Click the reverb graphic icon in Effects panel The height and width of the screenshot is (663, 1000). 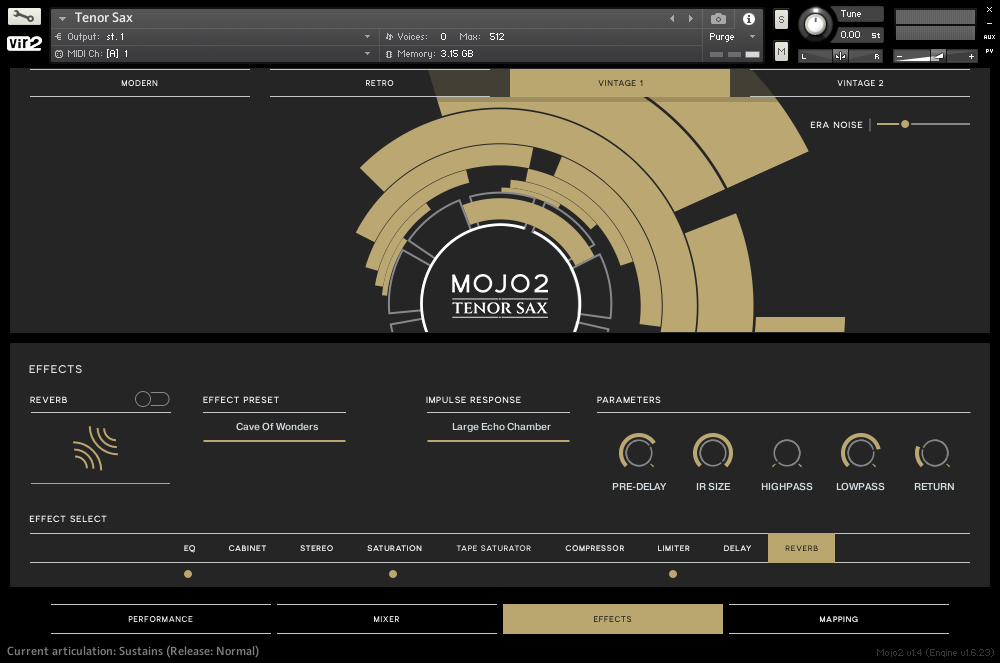point(97,447)
